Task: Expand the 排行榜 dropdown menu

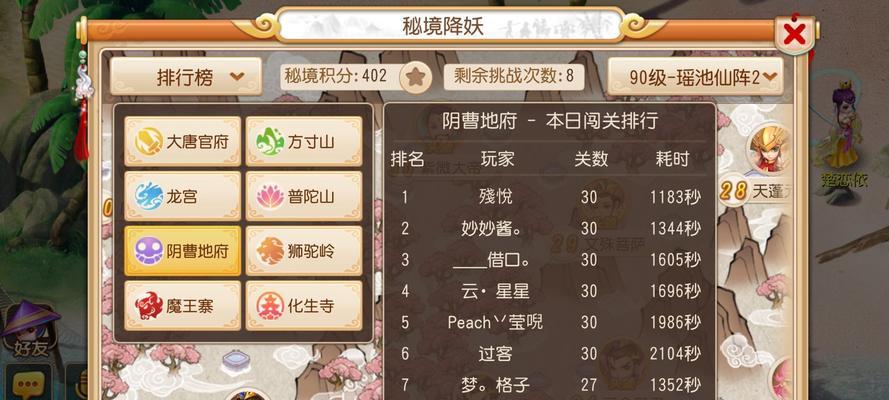Action: point(186,76)
